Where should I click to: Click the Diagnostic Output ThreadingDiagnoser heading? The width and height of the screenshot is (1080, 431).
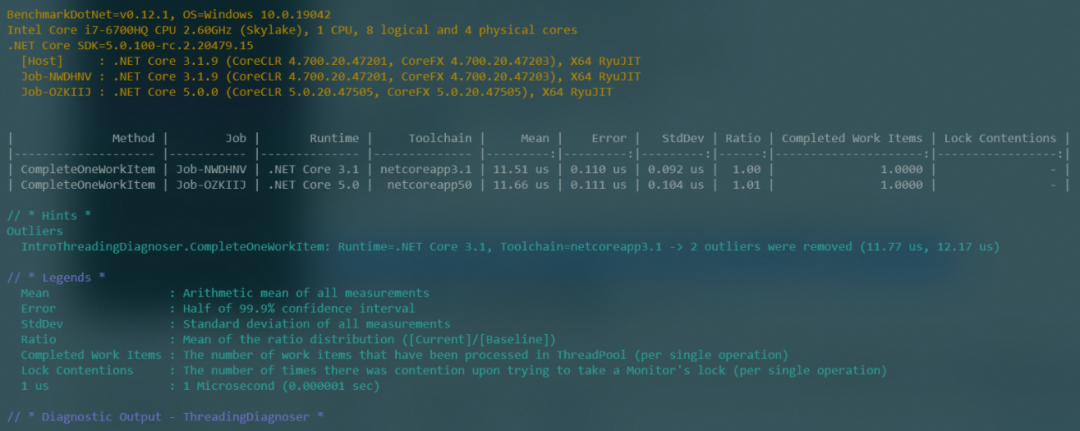[165, 417]
